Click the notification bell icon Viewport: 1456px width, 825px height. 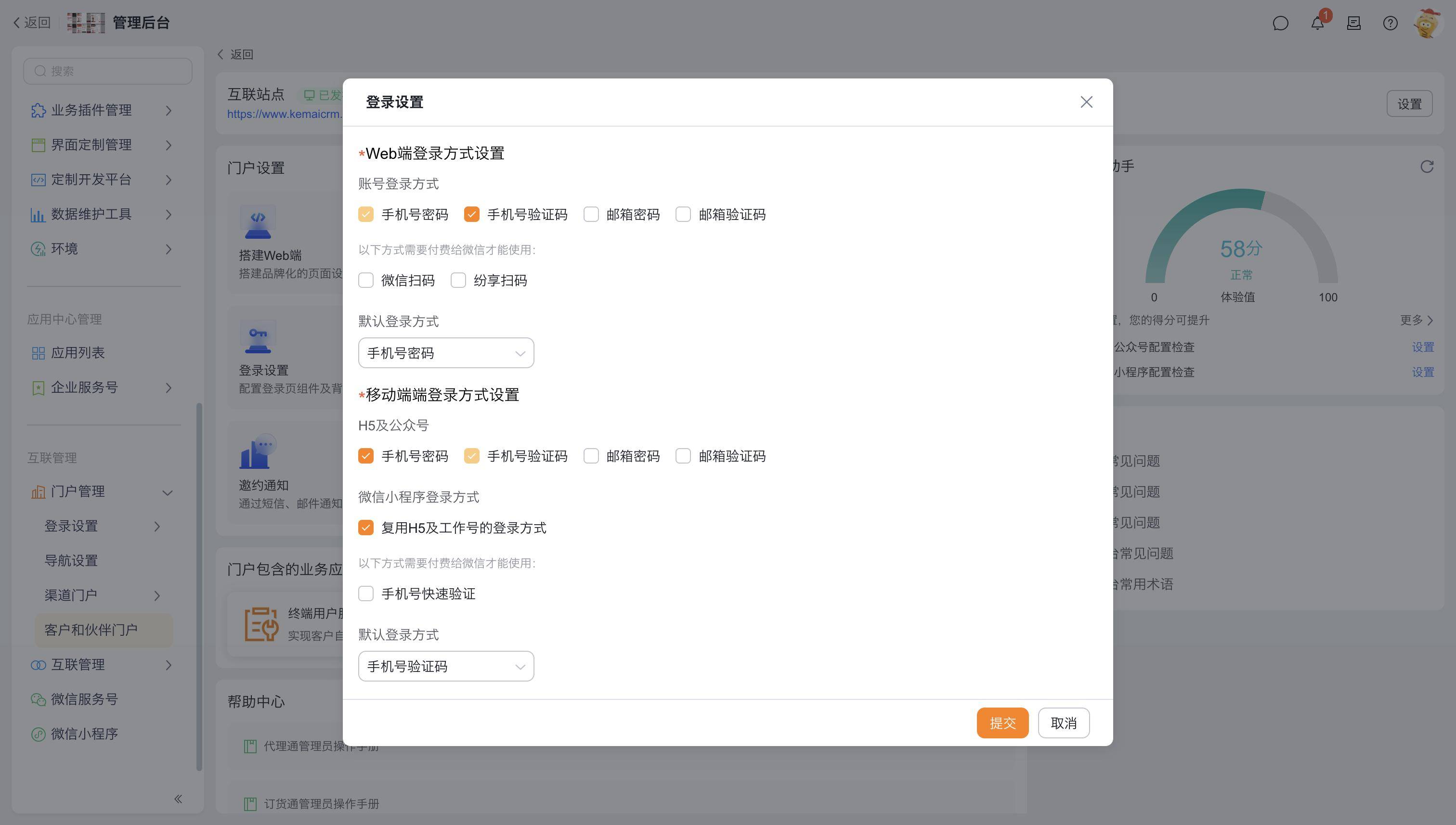[x=1317, y=23]
